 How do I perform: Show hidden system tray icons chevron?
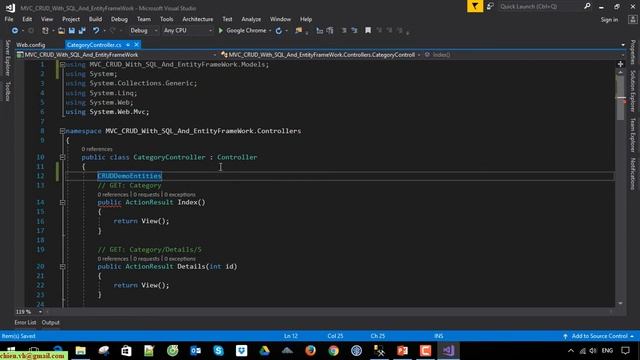pos(571,351)
